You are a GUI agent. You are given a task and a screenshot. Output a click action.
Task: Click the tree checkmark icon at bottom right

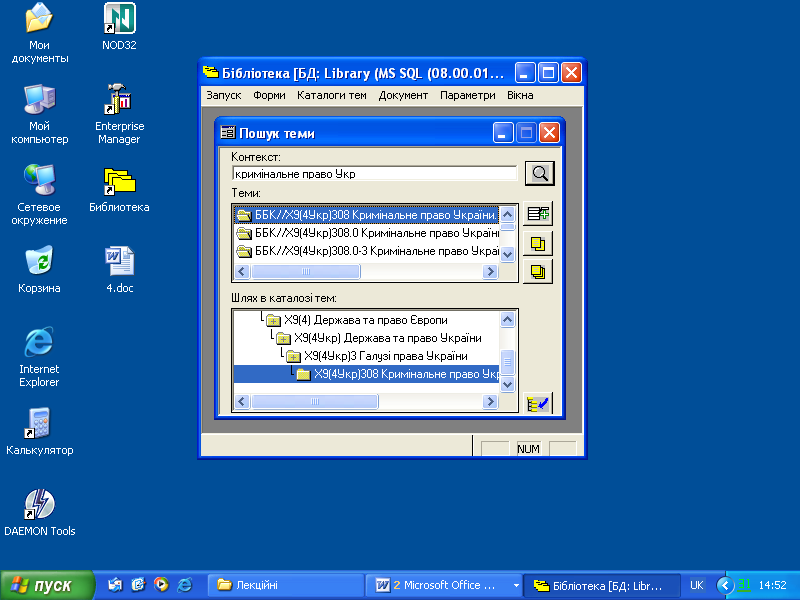click(x=538, y=403)
